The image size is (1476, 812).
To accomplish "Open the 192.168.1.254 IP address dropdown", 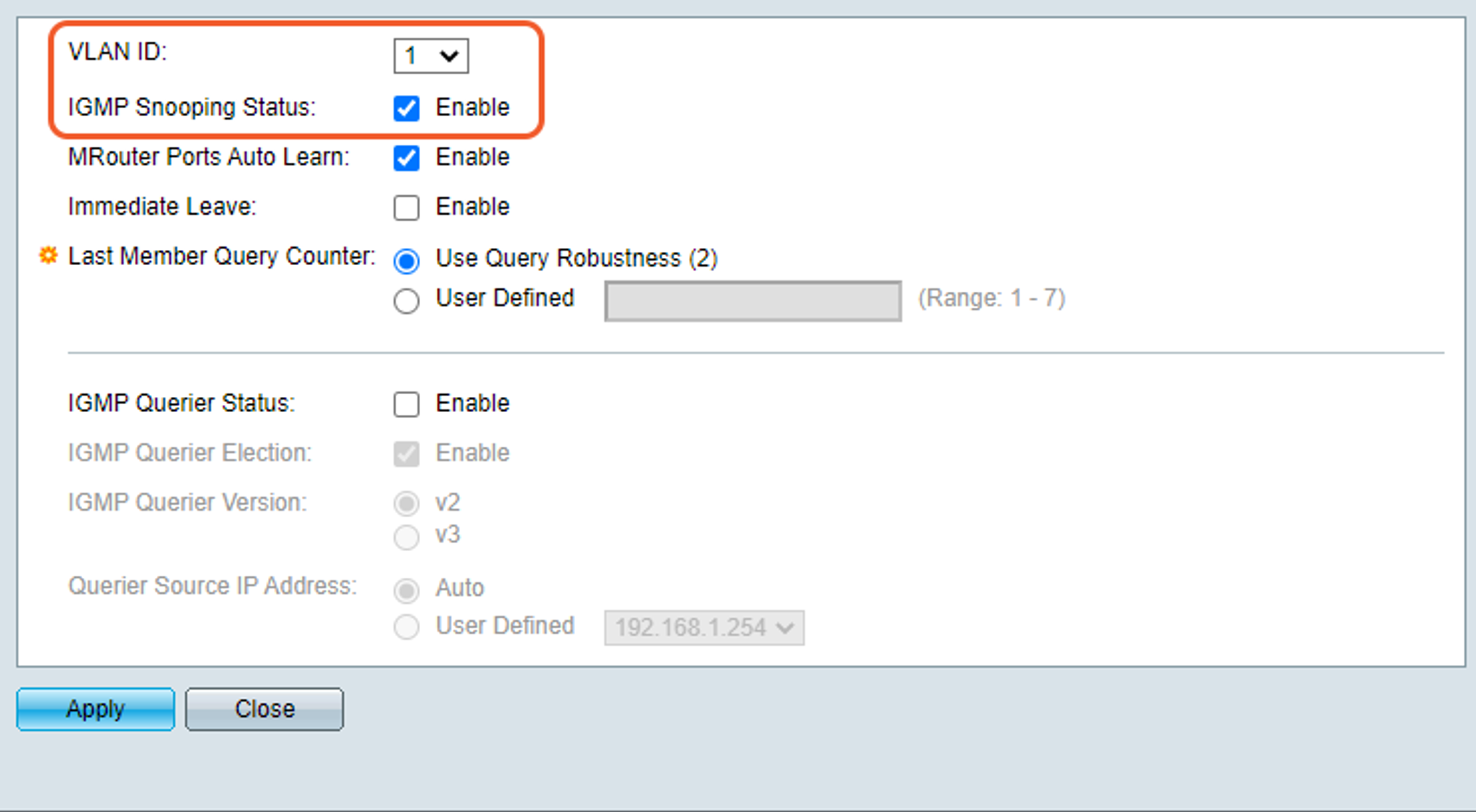I will click(x=704, y=628).
